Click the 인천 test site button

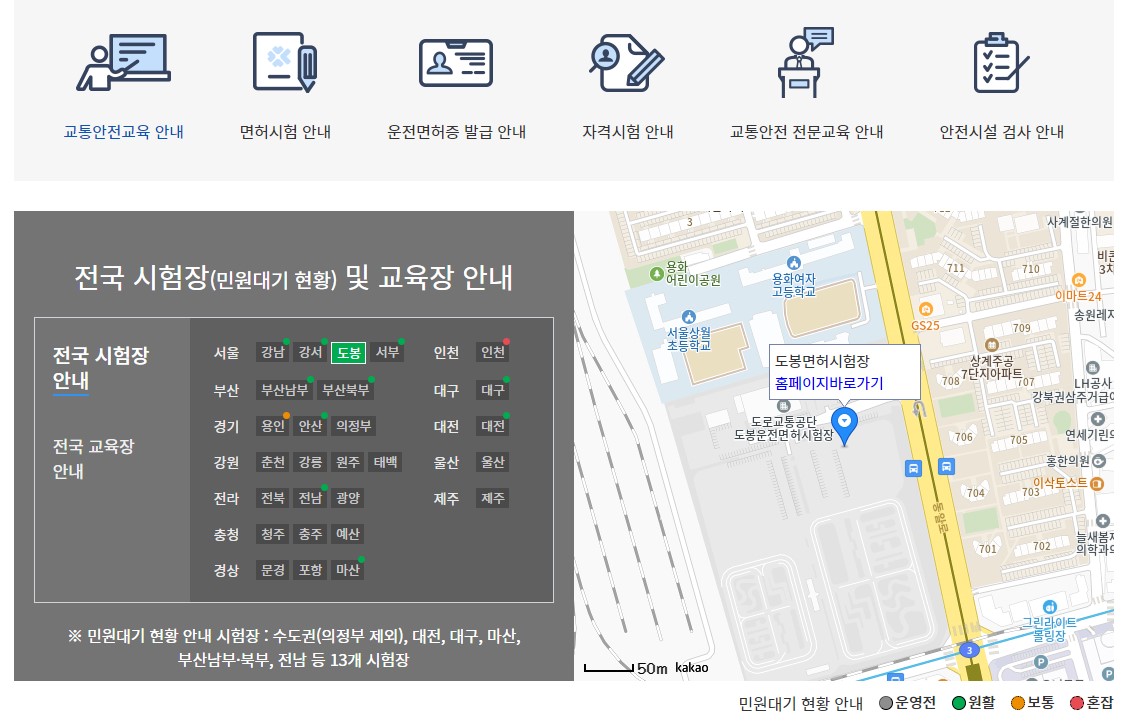[492, 352]
